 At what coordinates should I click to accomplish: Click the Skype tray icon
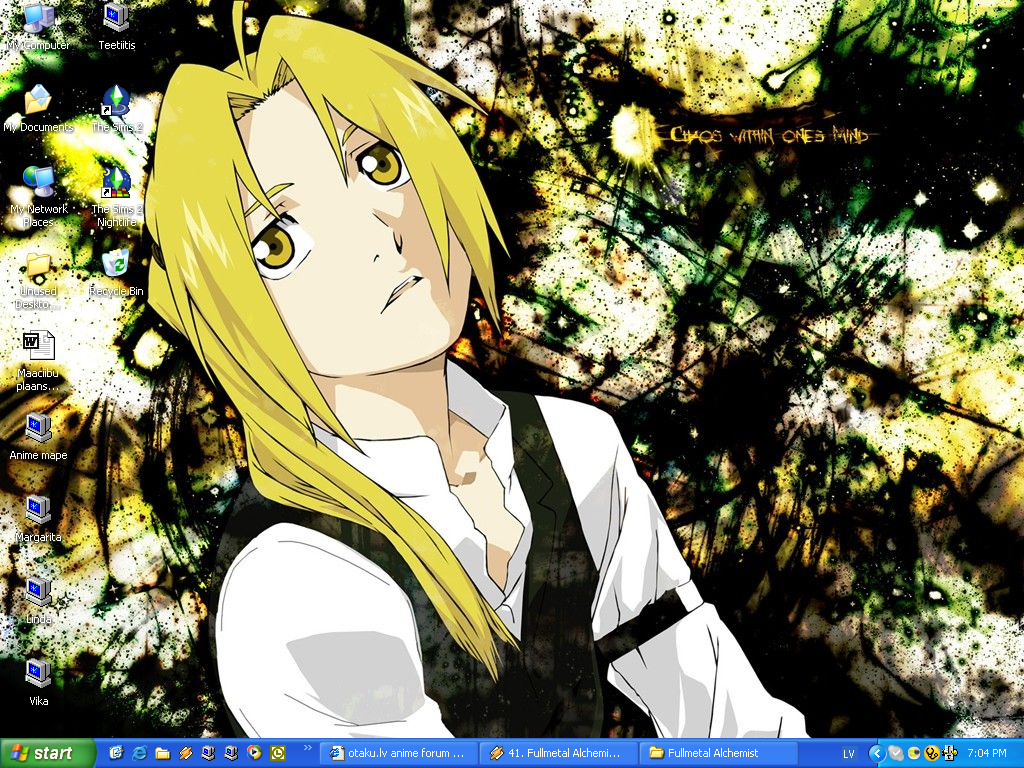click(895, 754)
